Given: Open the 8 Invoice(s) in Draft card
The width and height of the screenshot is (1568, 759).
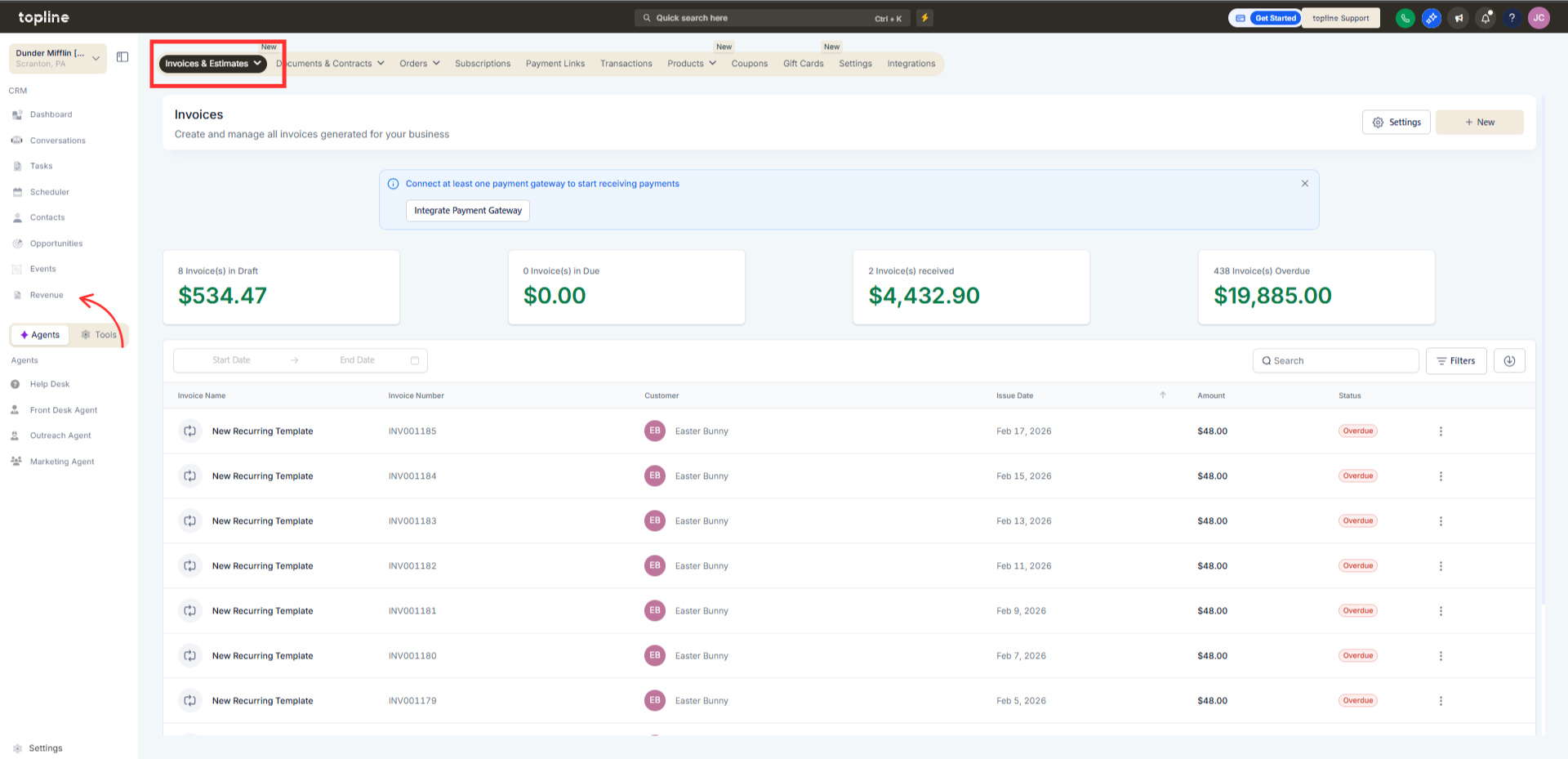Looking at the screenshot, I should pos(282,288).
